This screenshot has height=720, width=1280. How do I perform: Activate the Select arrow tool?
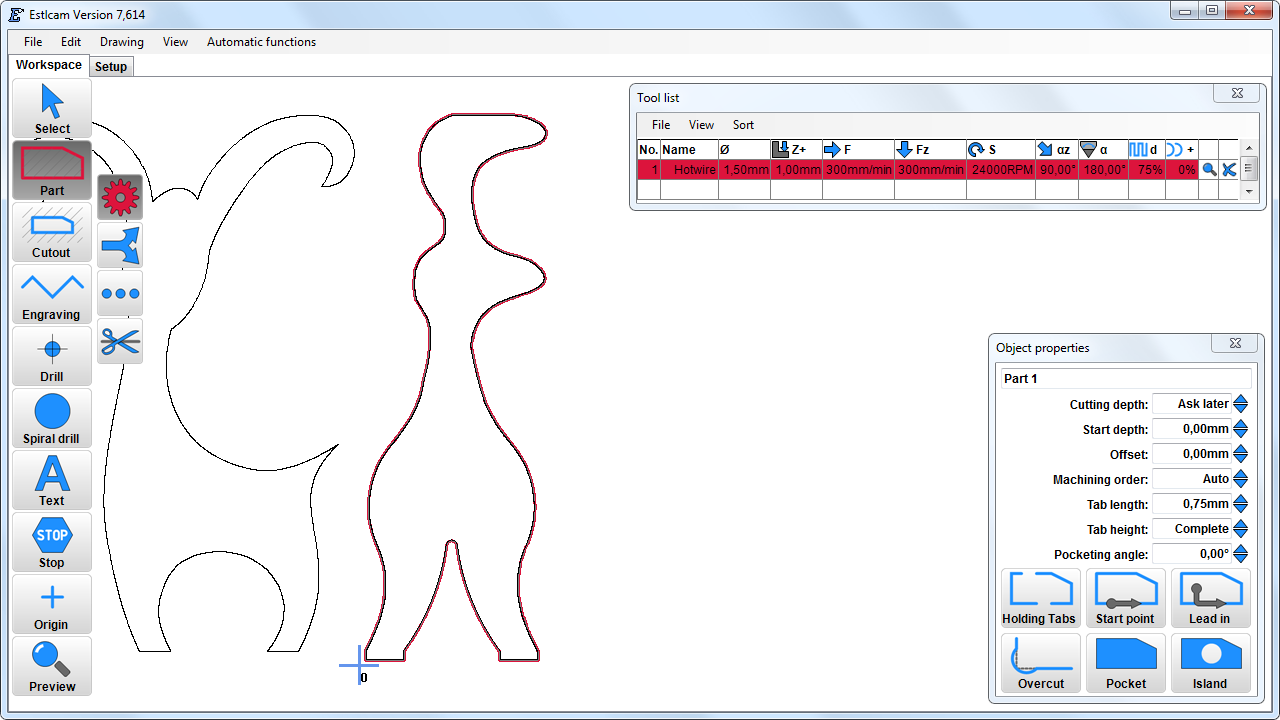pos(52,109)
